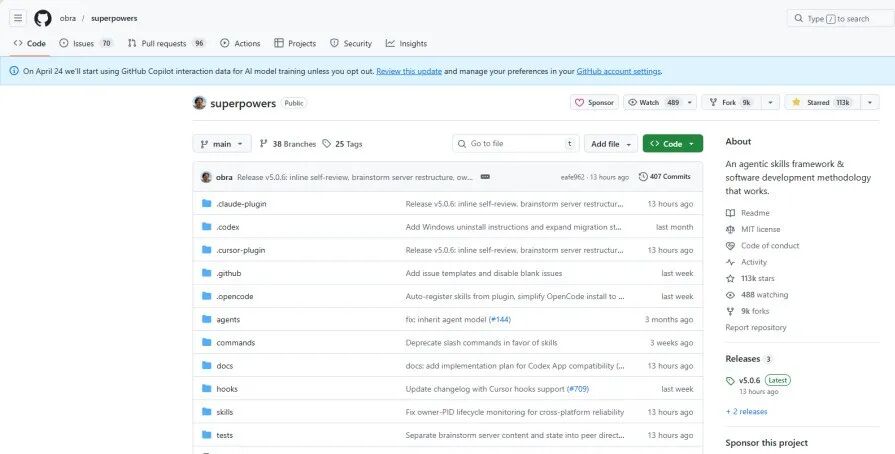895x454 pixels.
Task: Open the docs folder
Action: coord(225,365)
